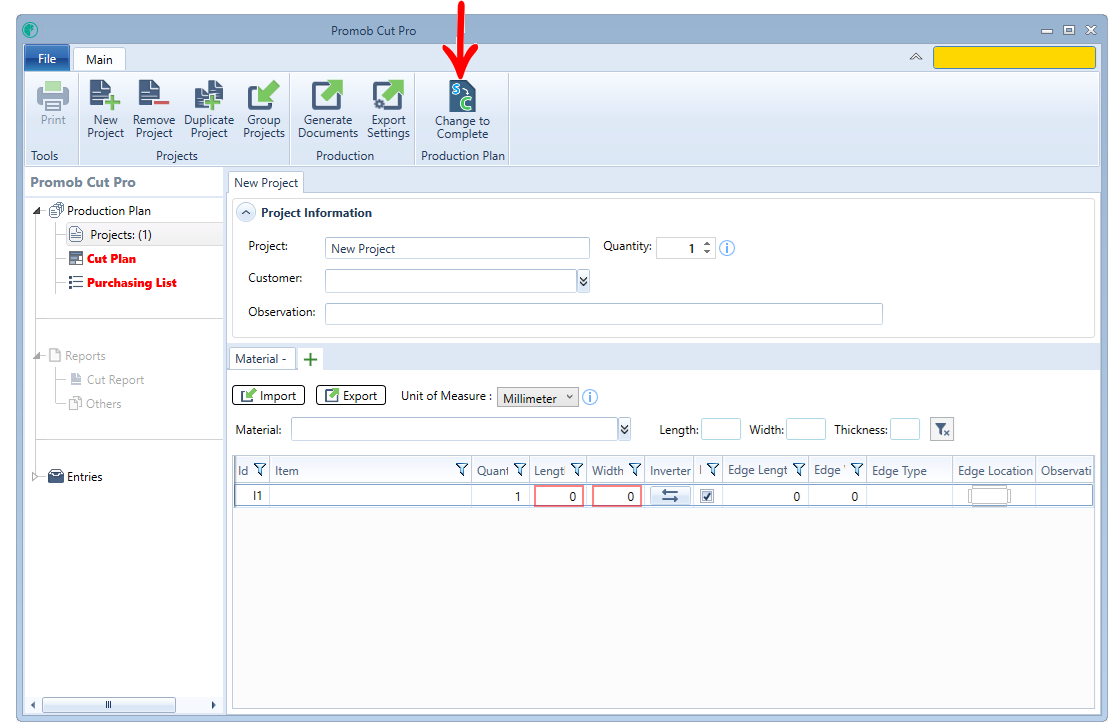Collapse the Reports tree node
This screenshot has width=1113, height=728.
click(38, 355)
